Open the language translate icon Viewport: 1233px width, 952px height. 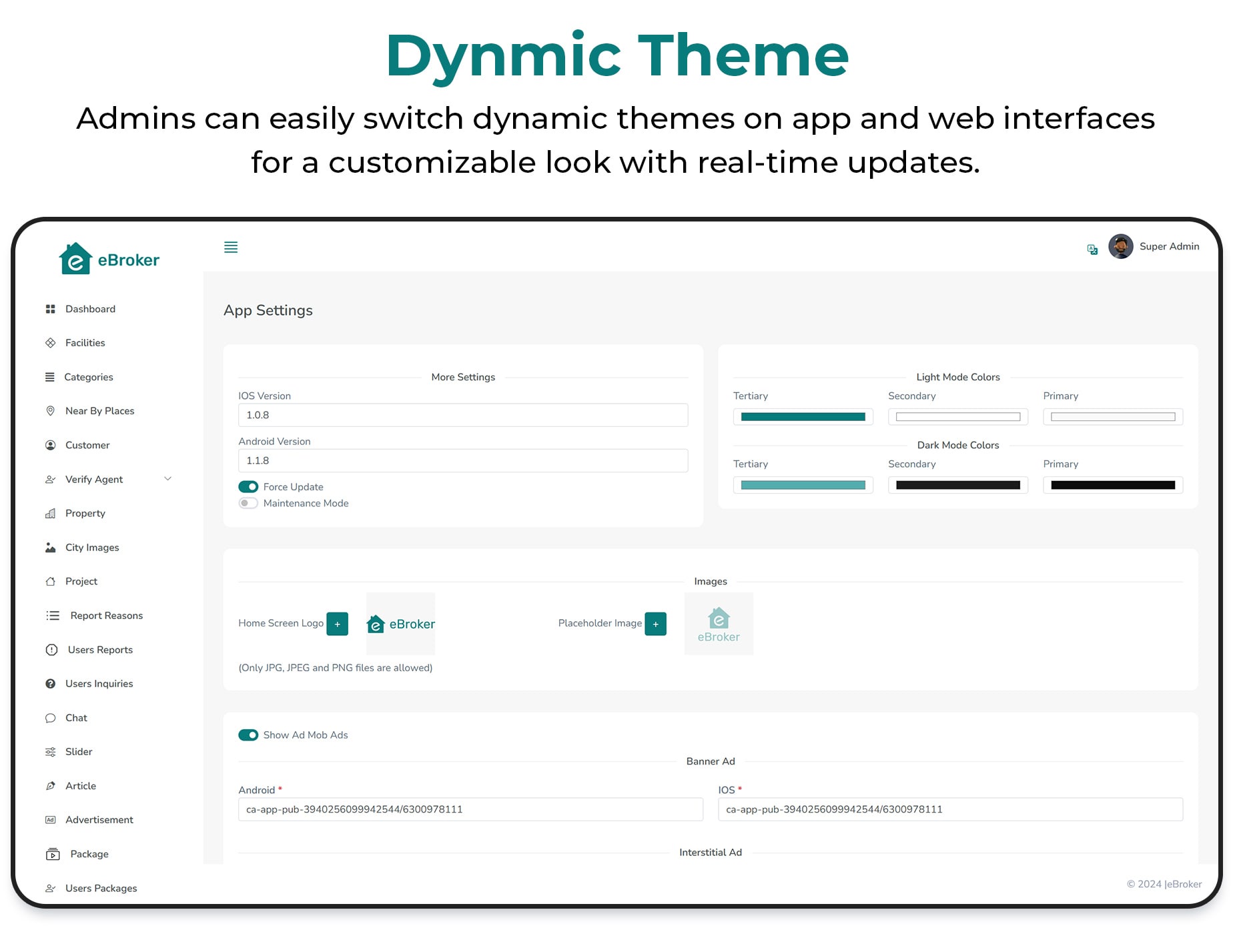click(1092, 250)
